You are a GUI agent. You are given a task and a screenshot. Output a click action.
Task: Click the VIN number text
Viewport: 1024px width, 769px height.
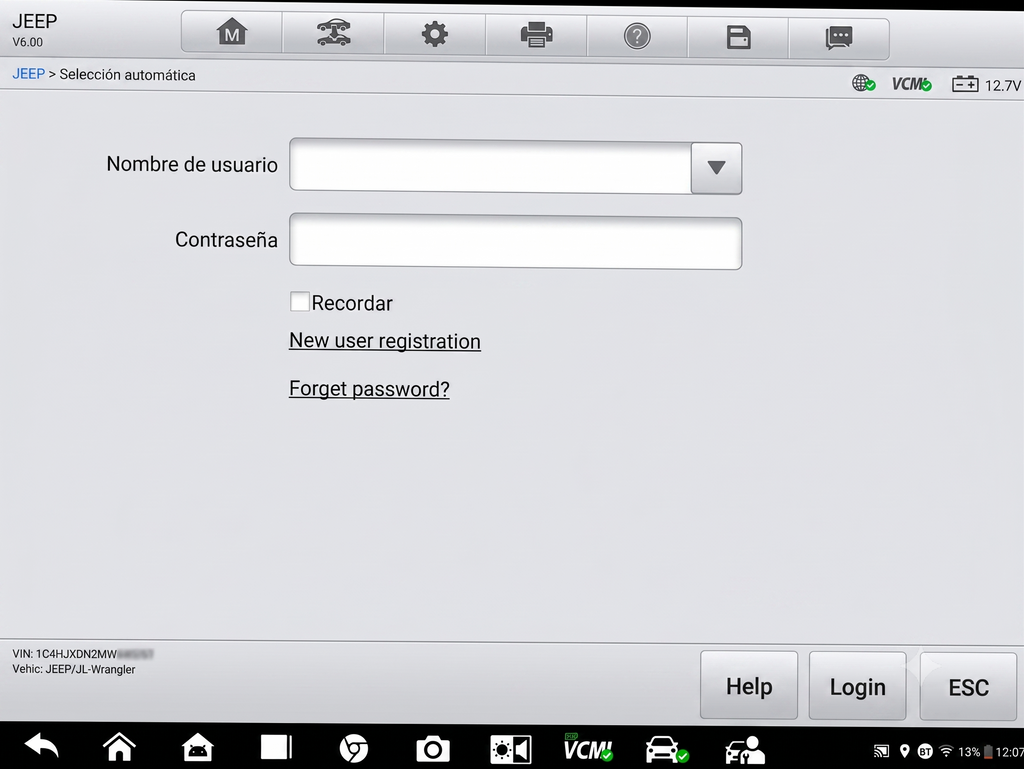[x=82, y=653]
